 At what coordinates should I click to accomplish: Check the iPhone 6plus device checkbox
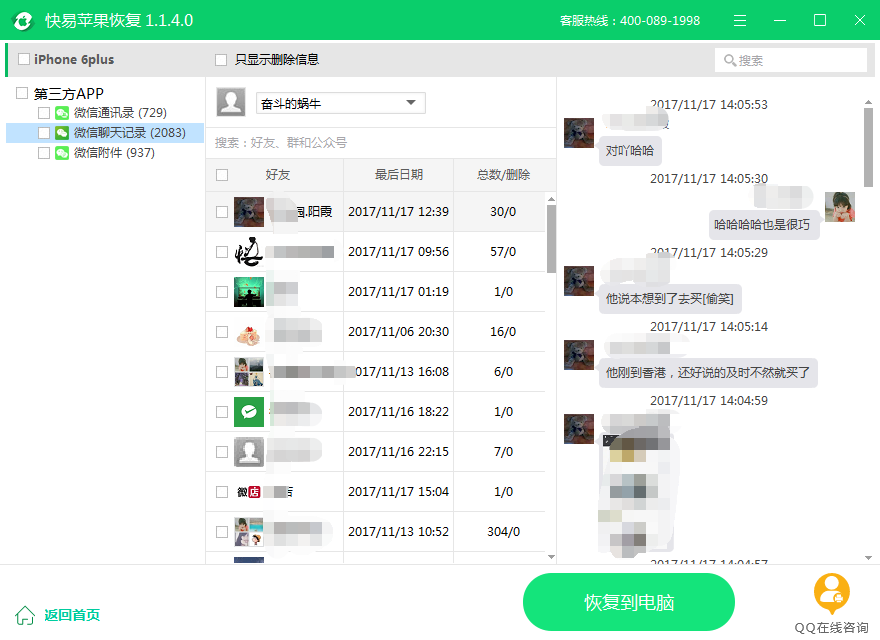tap(24, 60)
